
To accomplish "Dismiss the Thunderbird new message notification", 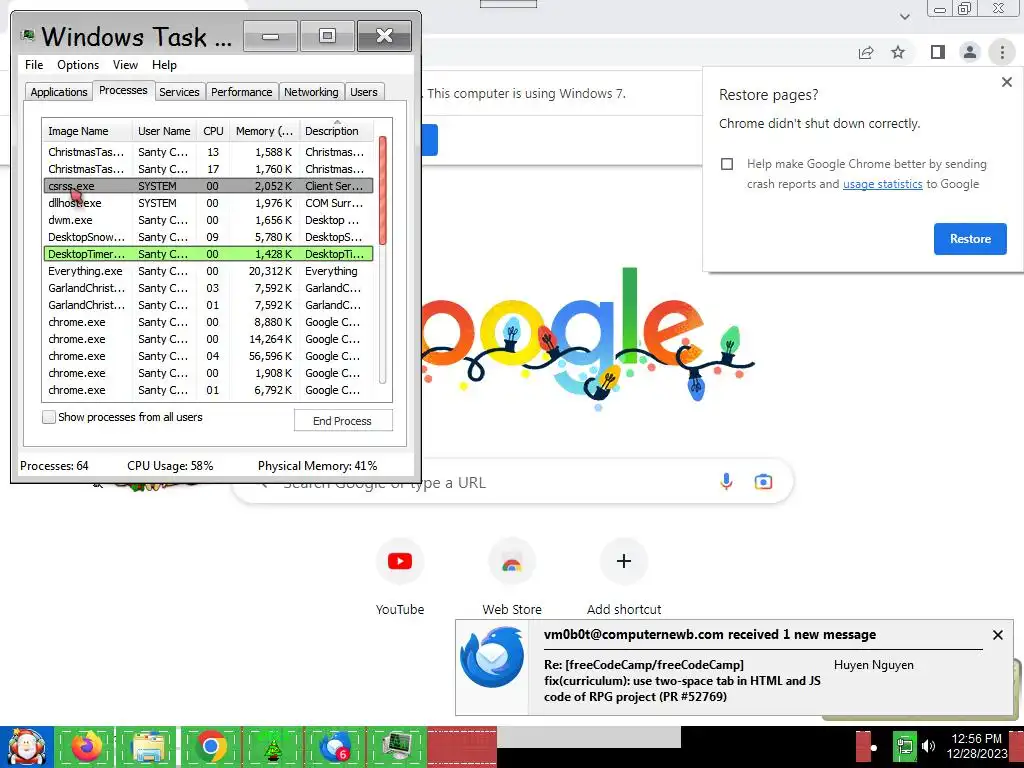I will [x=997, y=635].
